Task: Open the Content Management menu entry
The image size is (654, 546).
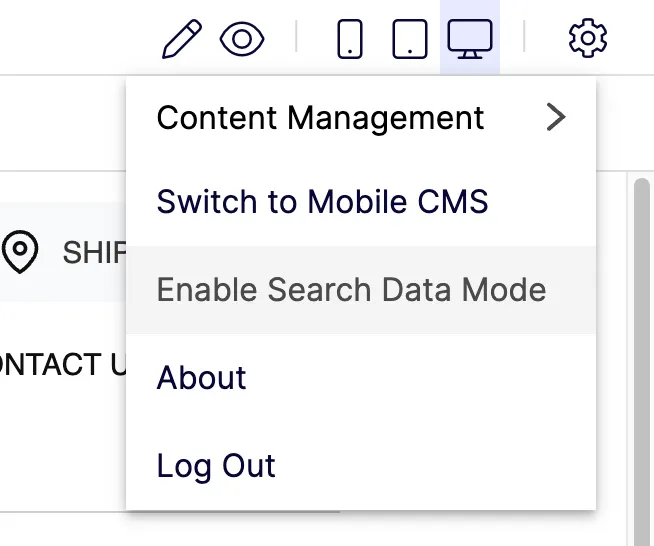Action: tap(361, 118)
